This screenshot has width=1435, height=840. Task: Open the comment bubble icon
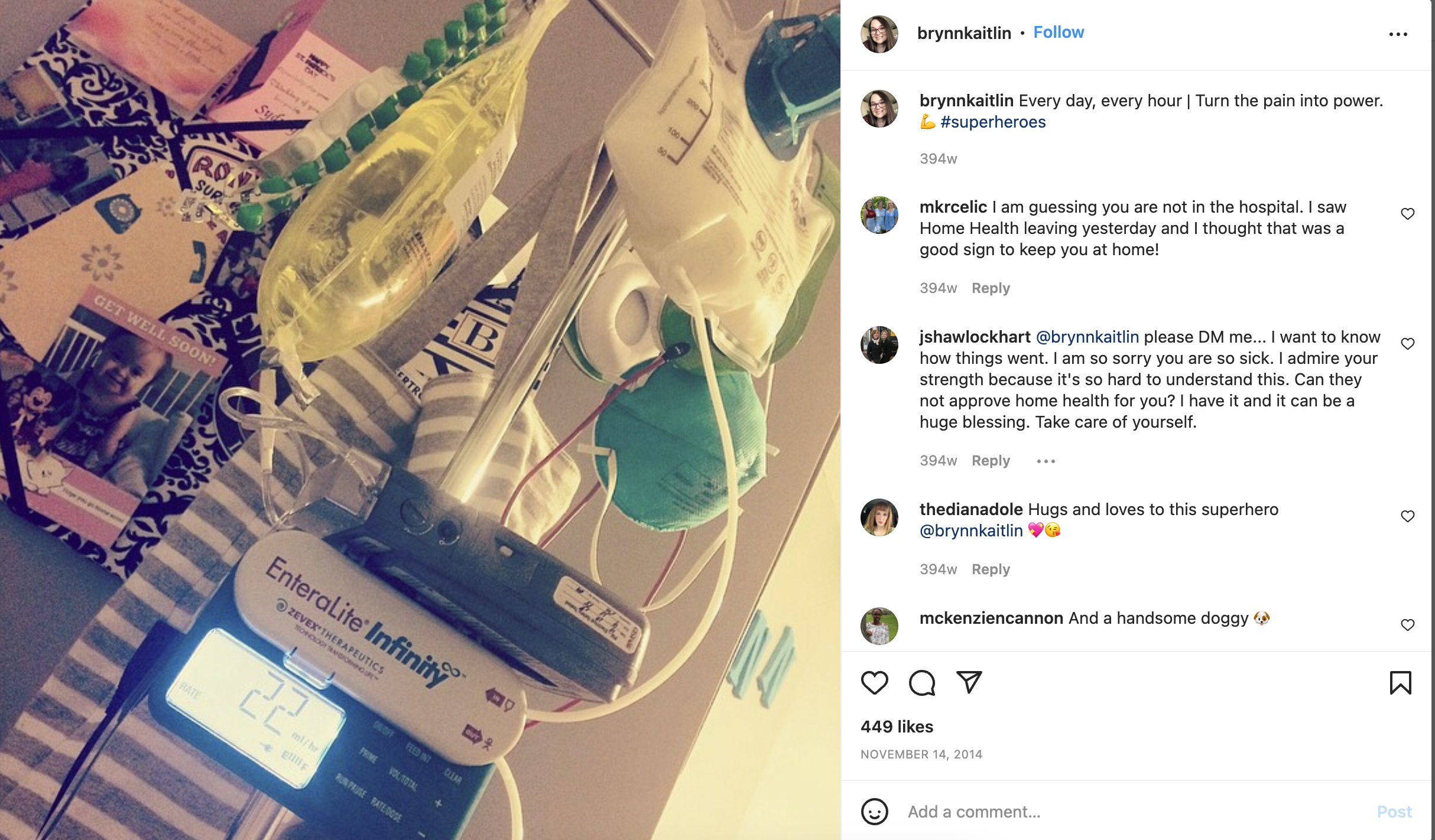(922, 683)
